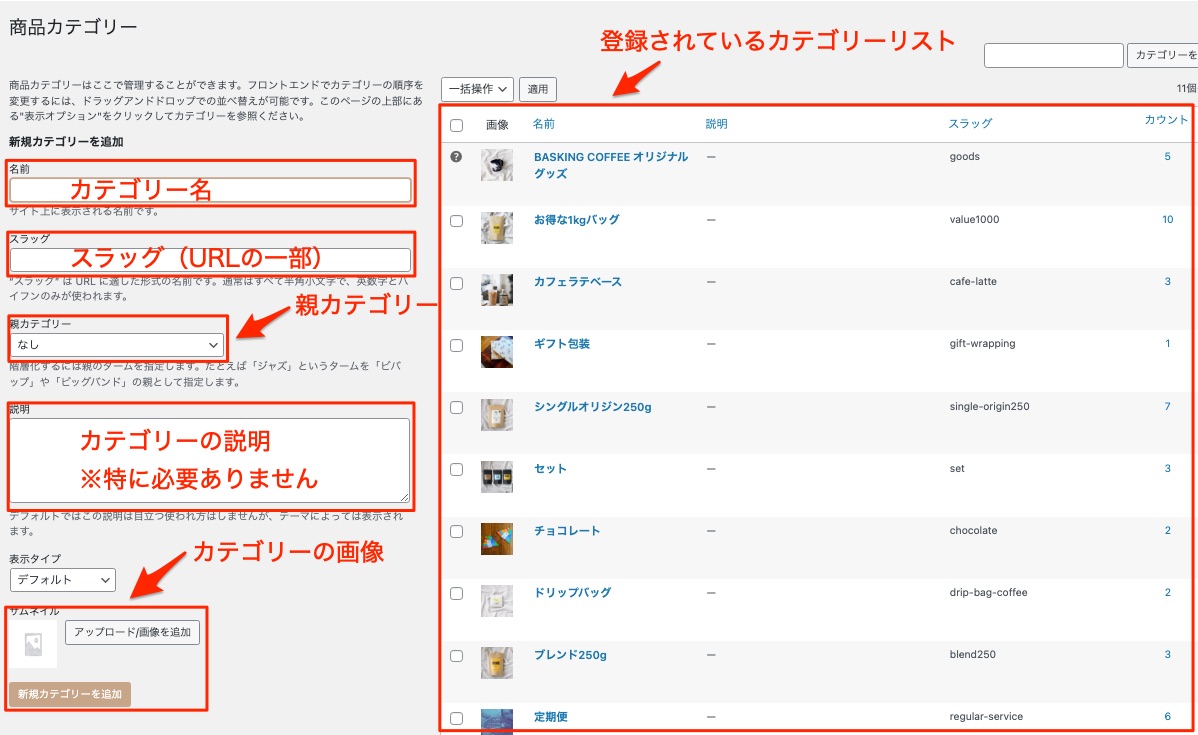
Task: Tick the checkbox for お得な1kgバッグ
Action: (x=456, y=221)
